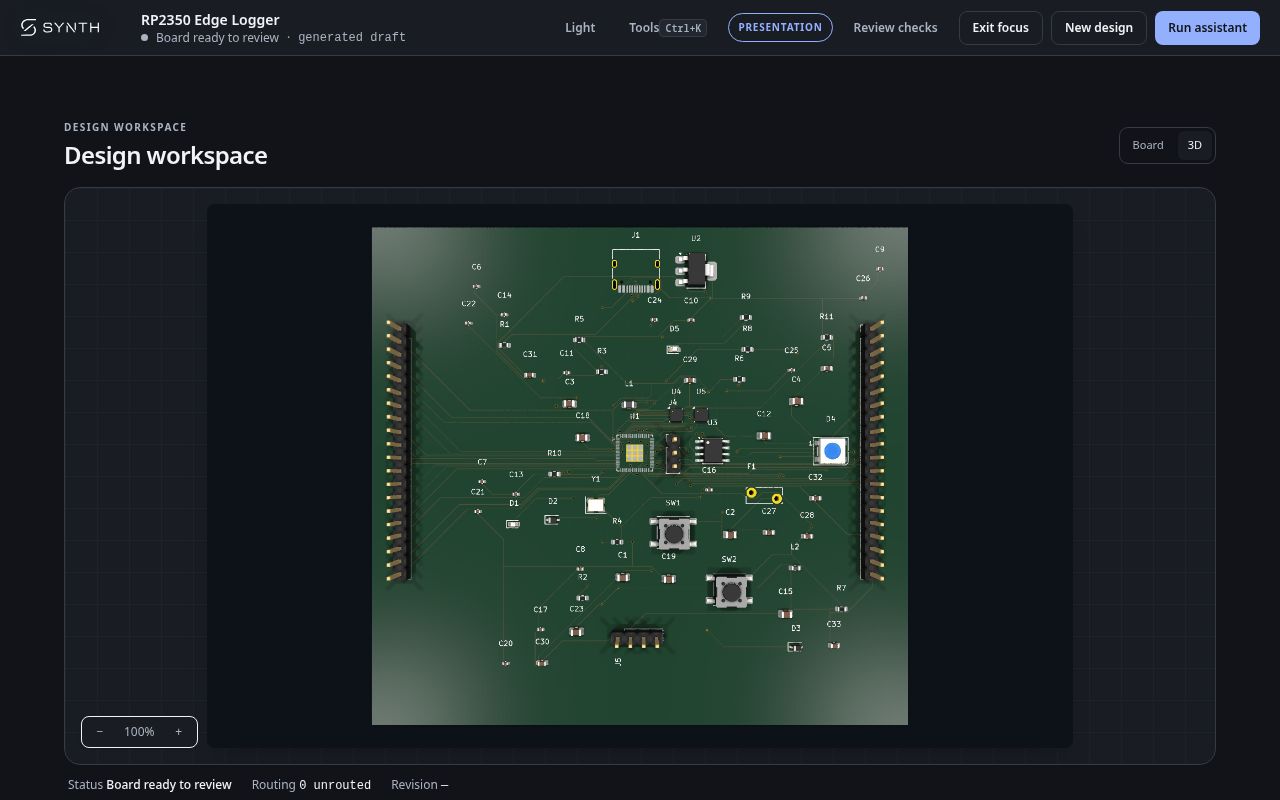Click the RP2350 Edge Logger title

click(210, 20)
